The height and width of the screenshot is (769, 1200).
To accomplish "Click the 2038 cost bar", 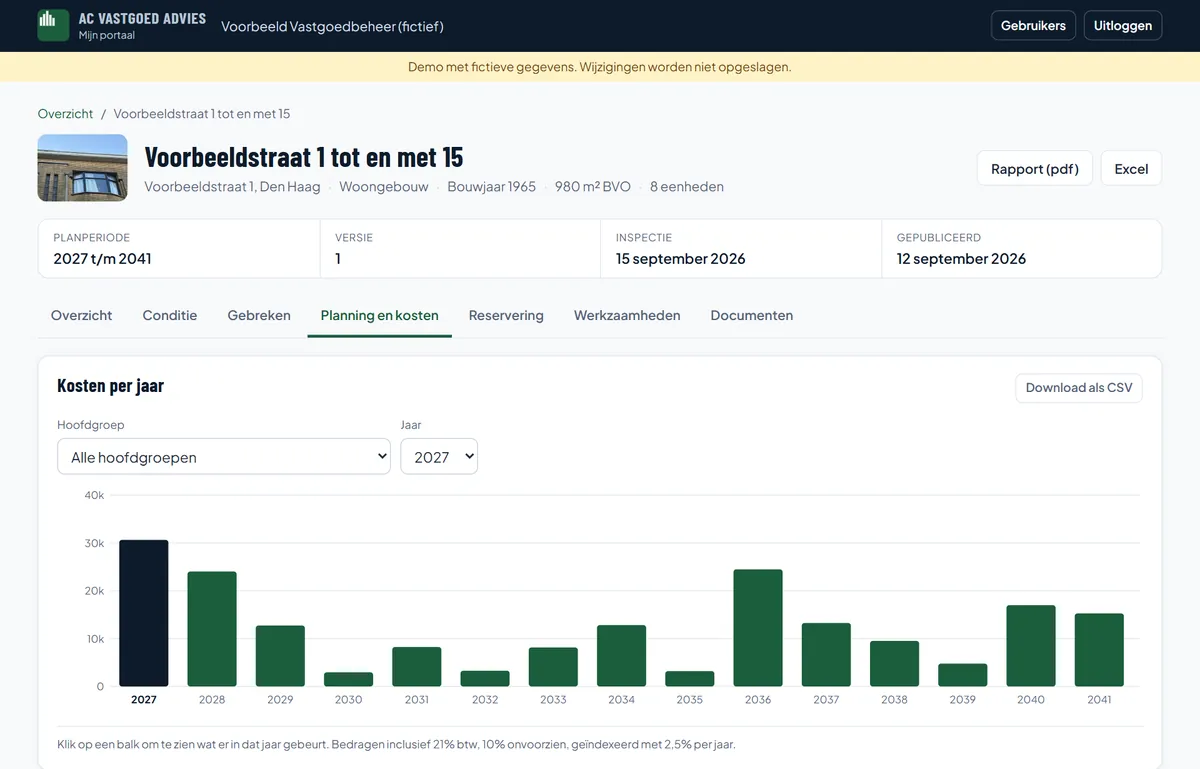I will (x=894, y=664).
